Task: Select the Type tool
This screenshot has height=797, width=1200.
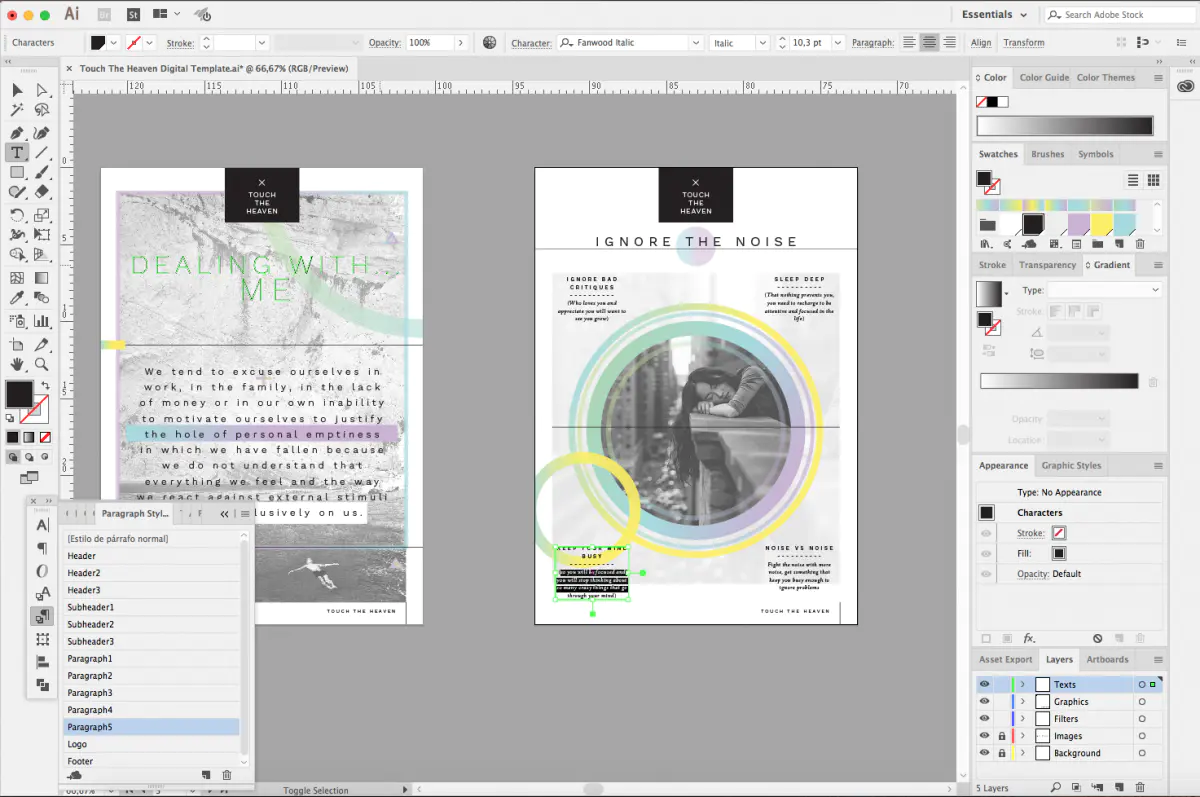Action: pyautogui.click(x=18, y=153)
